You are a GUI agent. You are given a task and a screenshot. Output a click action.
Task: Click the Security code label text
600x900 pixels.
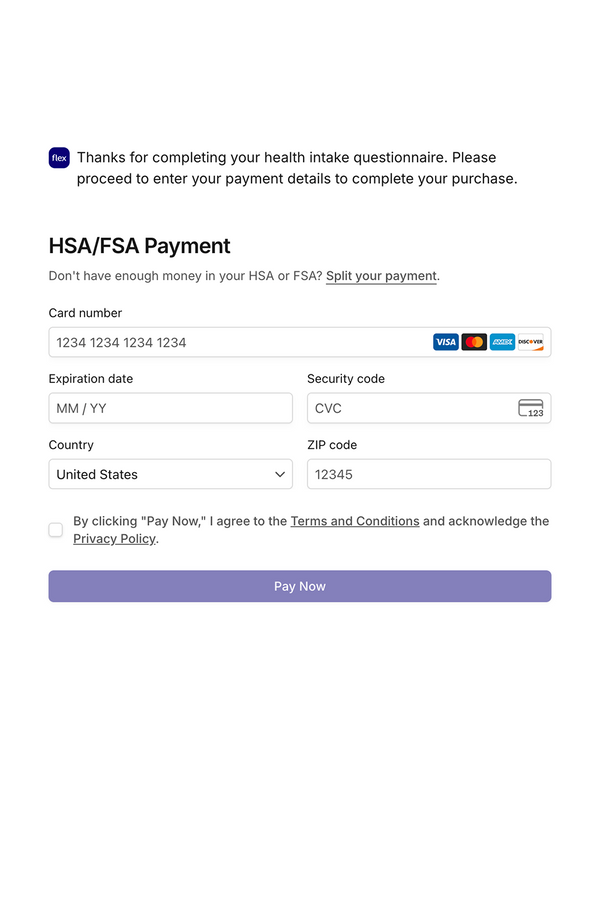pyautogui.click(x=346, y=379)
